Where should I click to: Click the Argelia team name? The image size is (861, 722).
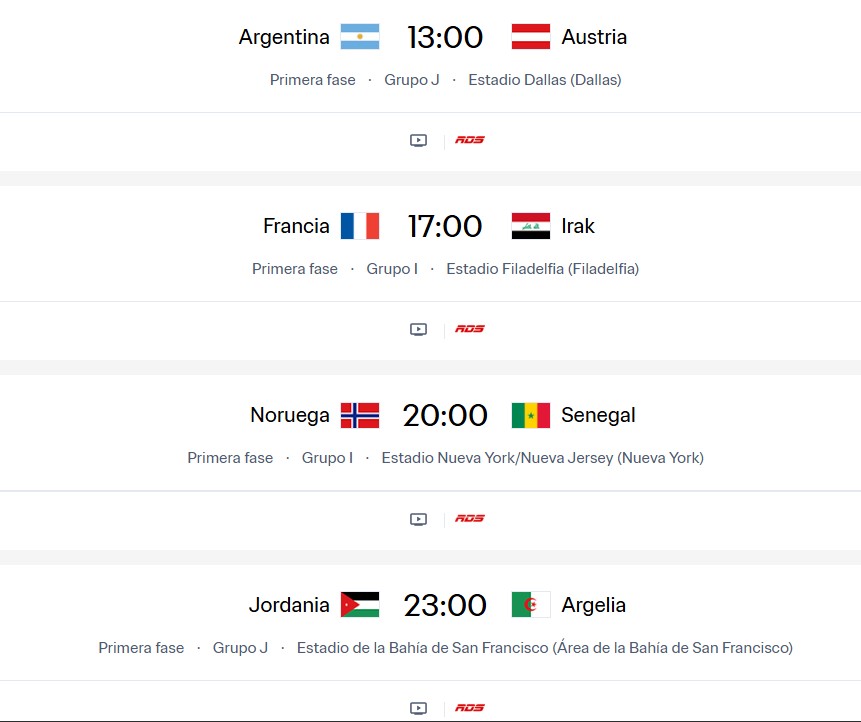(x=594, y=605)
